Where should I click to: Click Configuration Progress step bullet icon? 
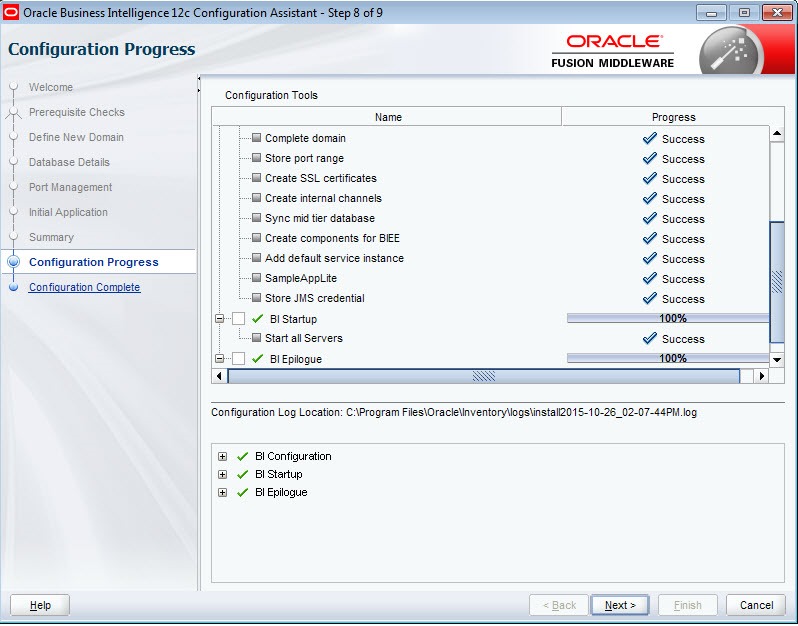coord(14,262)
